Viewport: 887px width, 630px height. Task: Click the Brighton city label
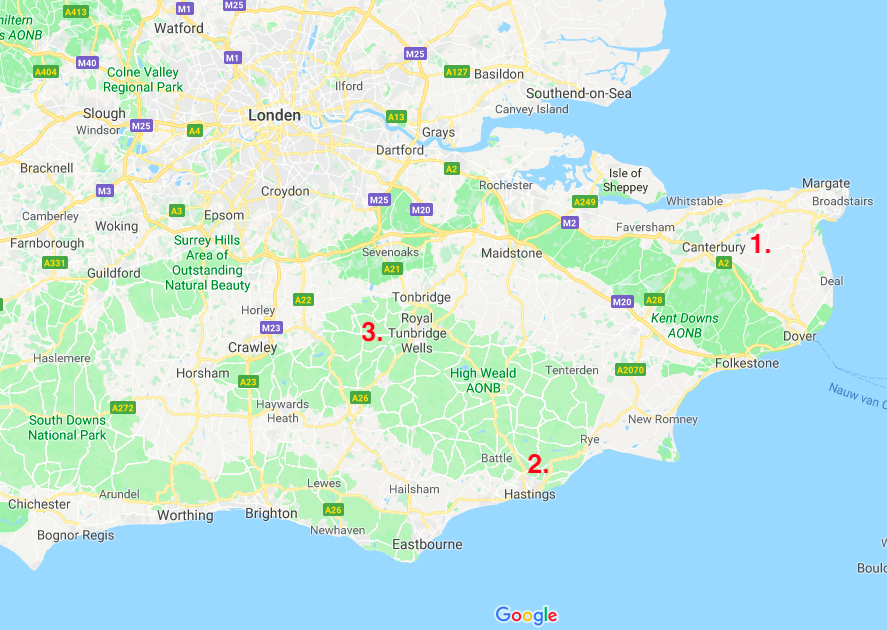coord(271,514)
